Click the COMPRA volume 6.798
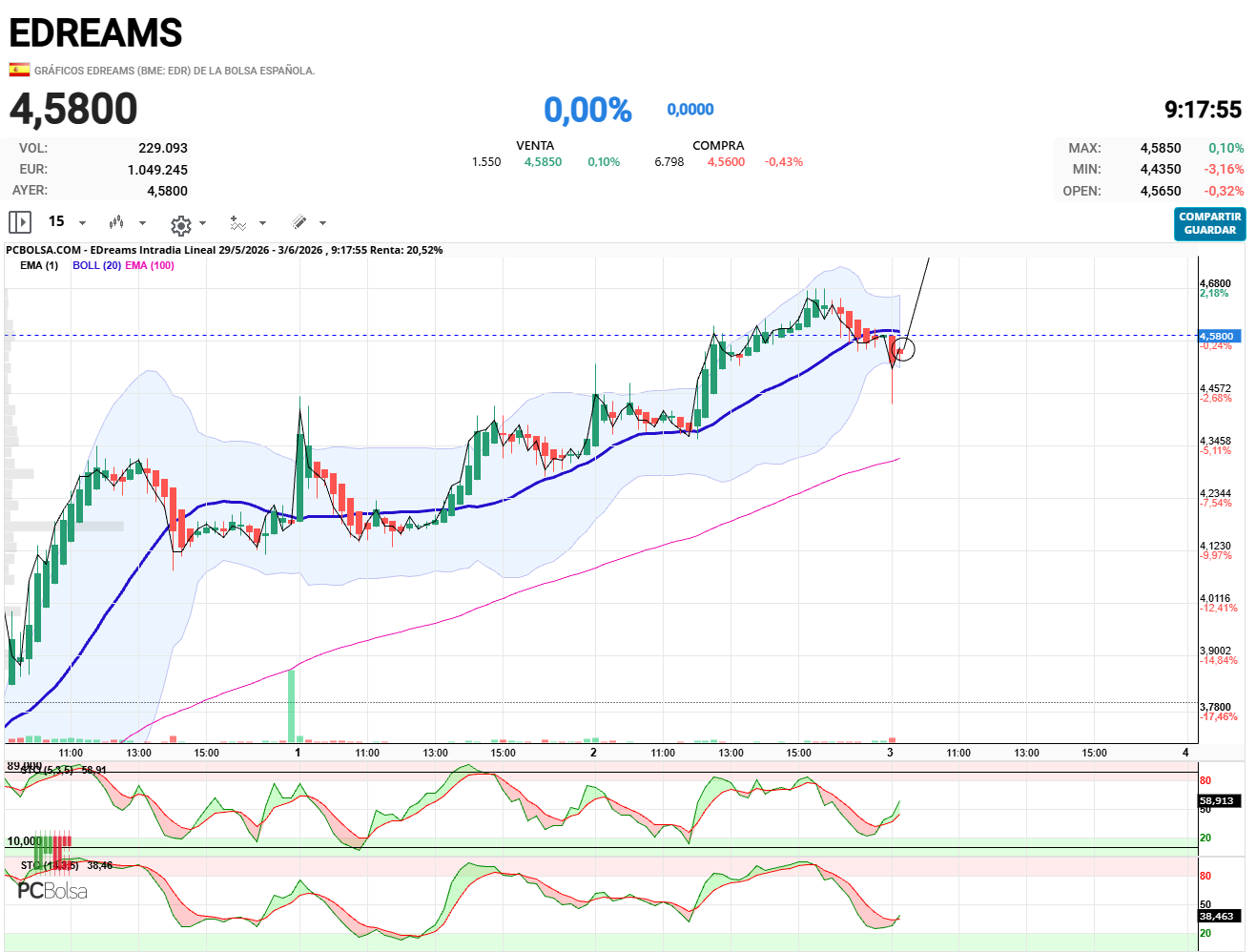 click(x=669, y=162)
